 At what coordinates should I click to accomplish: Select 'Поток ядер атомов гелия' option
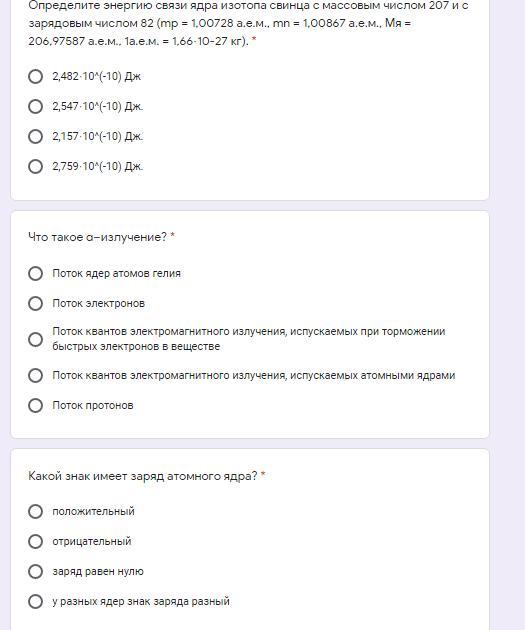[35, 274]
